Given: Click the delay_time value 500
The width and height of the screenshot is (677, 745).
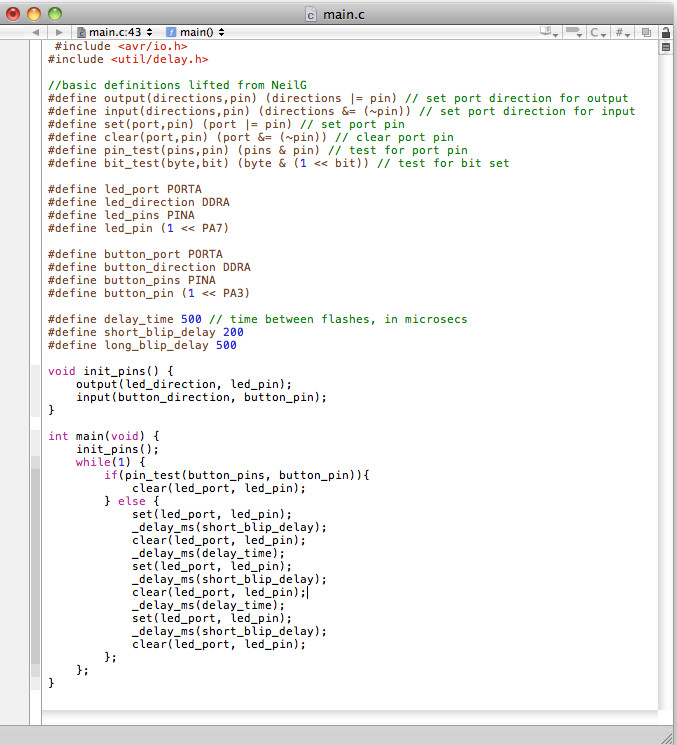Looking at the screenshot, I should pyautogui.click(x=191, y=319).
